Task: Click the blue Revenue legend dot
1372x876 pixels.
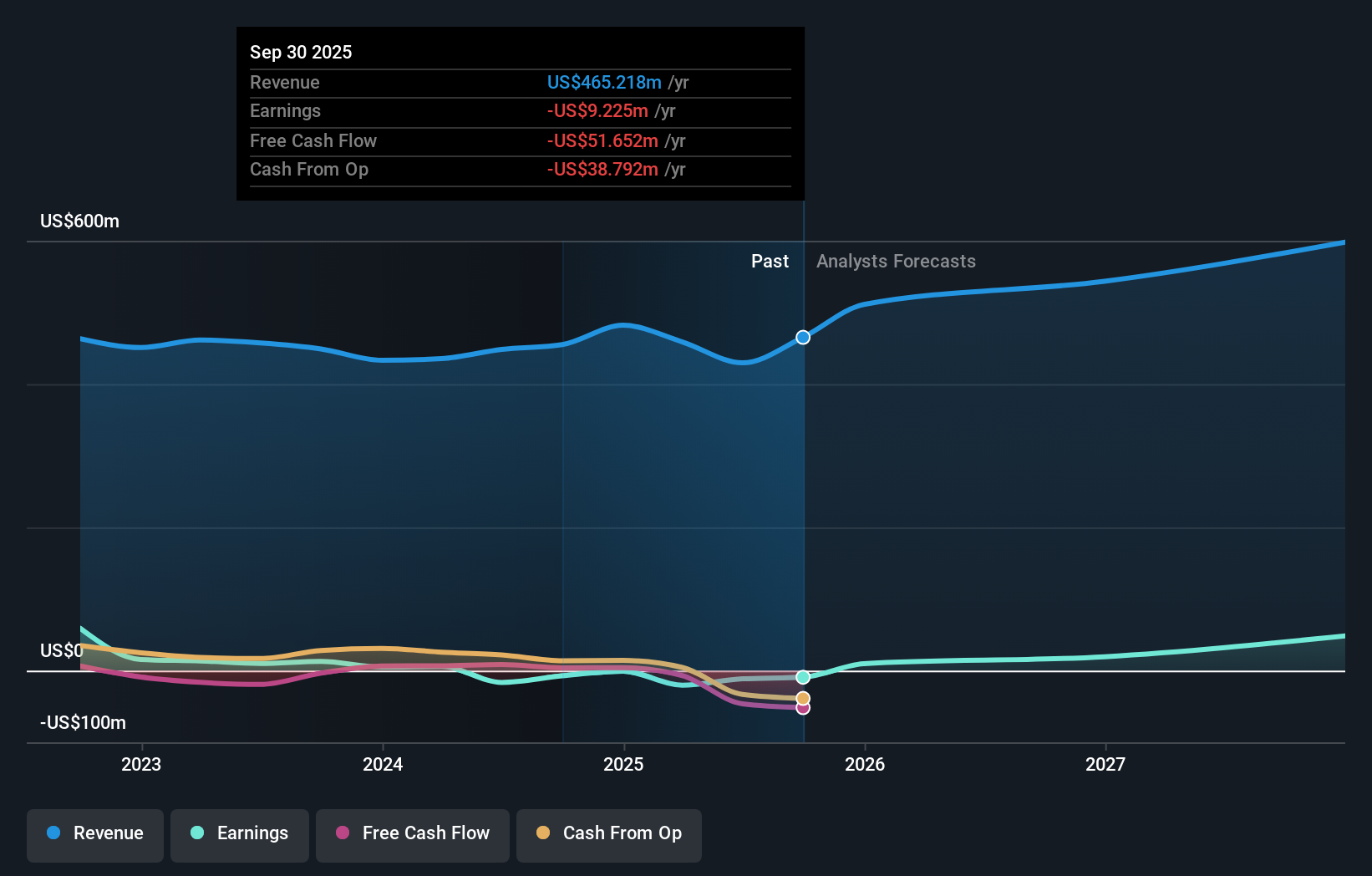Action: pyautogui.click(x=53, y=833)
